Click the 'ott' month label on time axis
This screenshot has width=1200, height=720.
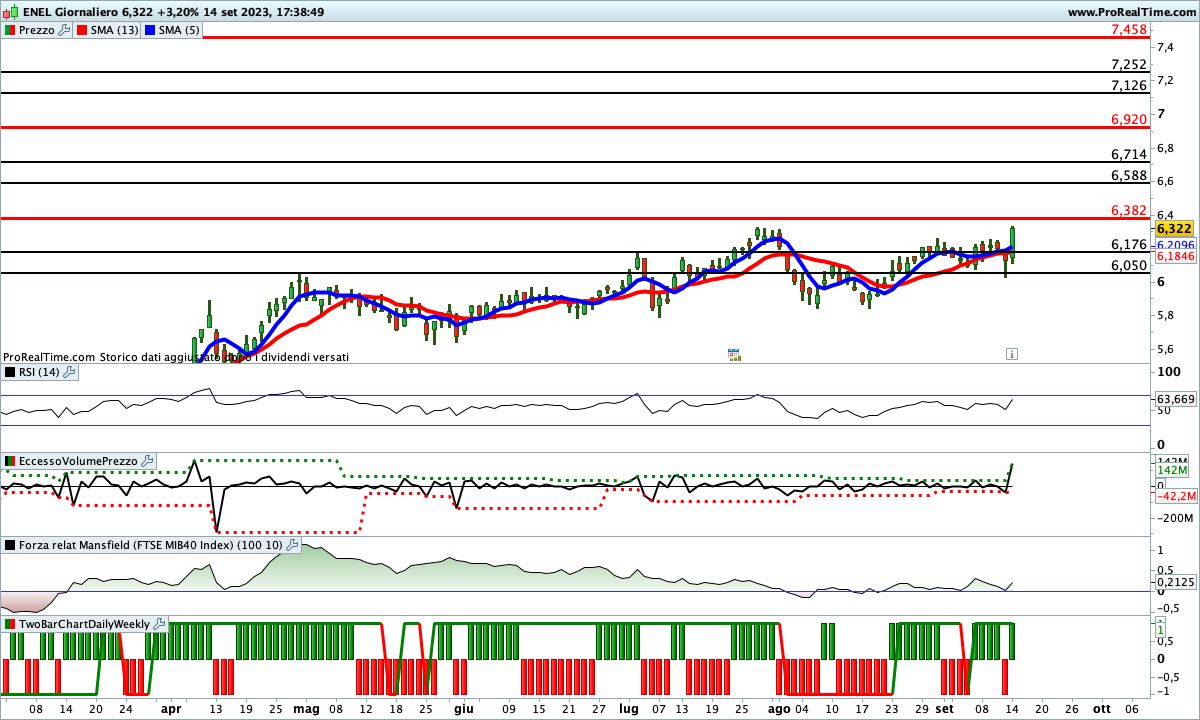[1101, 708]
